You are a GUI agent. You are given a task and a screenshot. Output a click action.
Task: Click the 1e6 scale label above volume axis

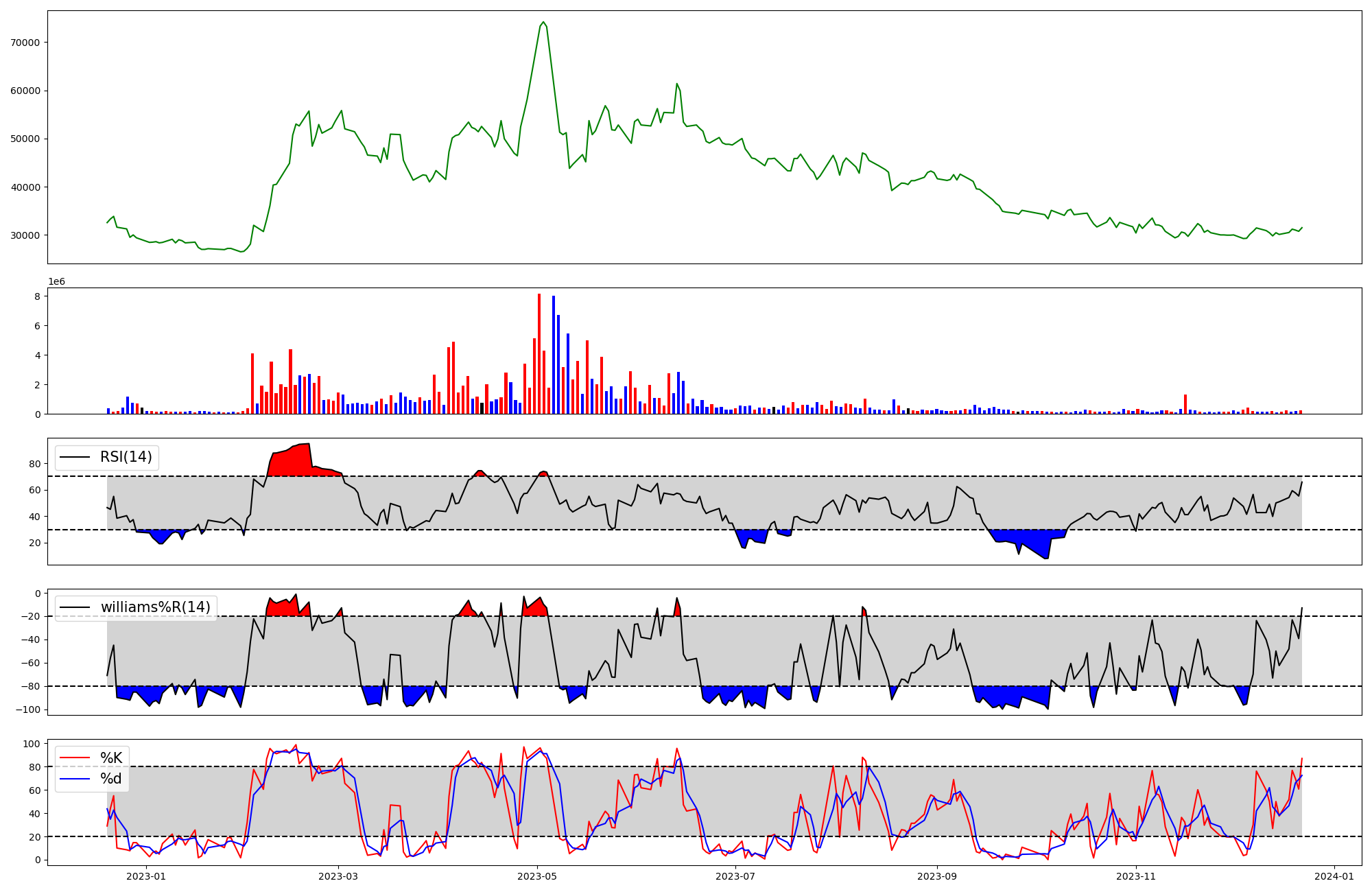[x=56, y=282]
